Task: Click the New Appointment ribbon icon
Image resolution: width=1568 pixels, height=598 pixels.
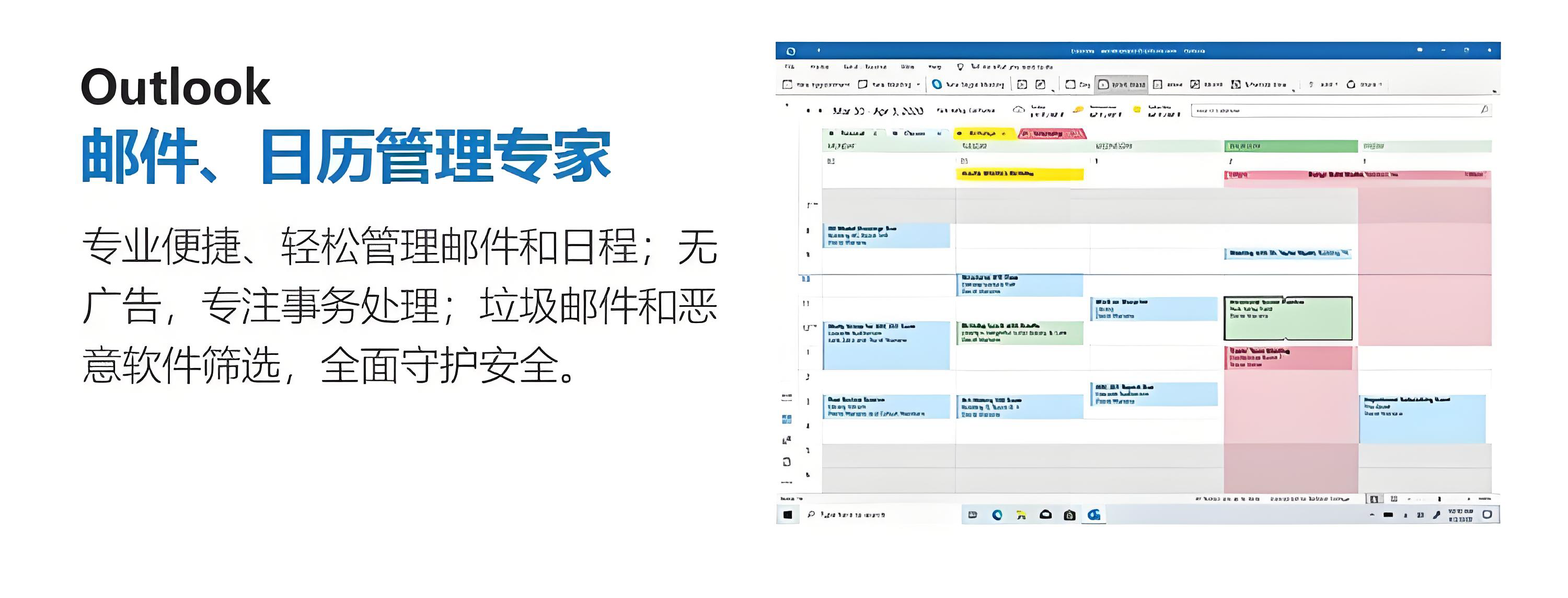Action: click(788, 85)
